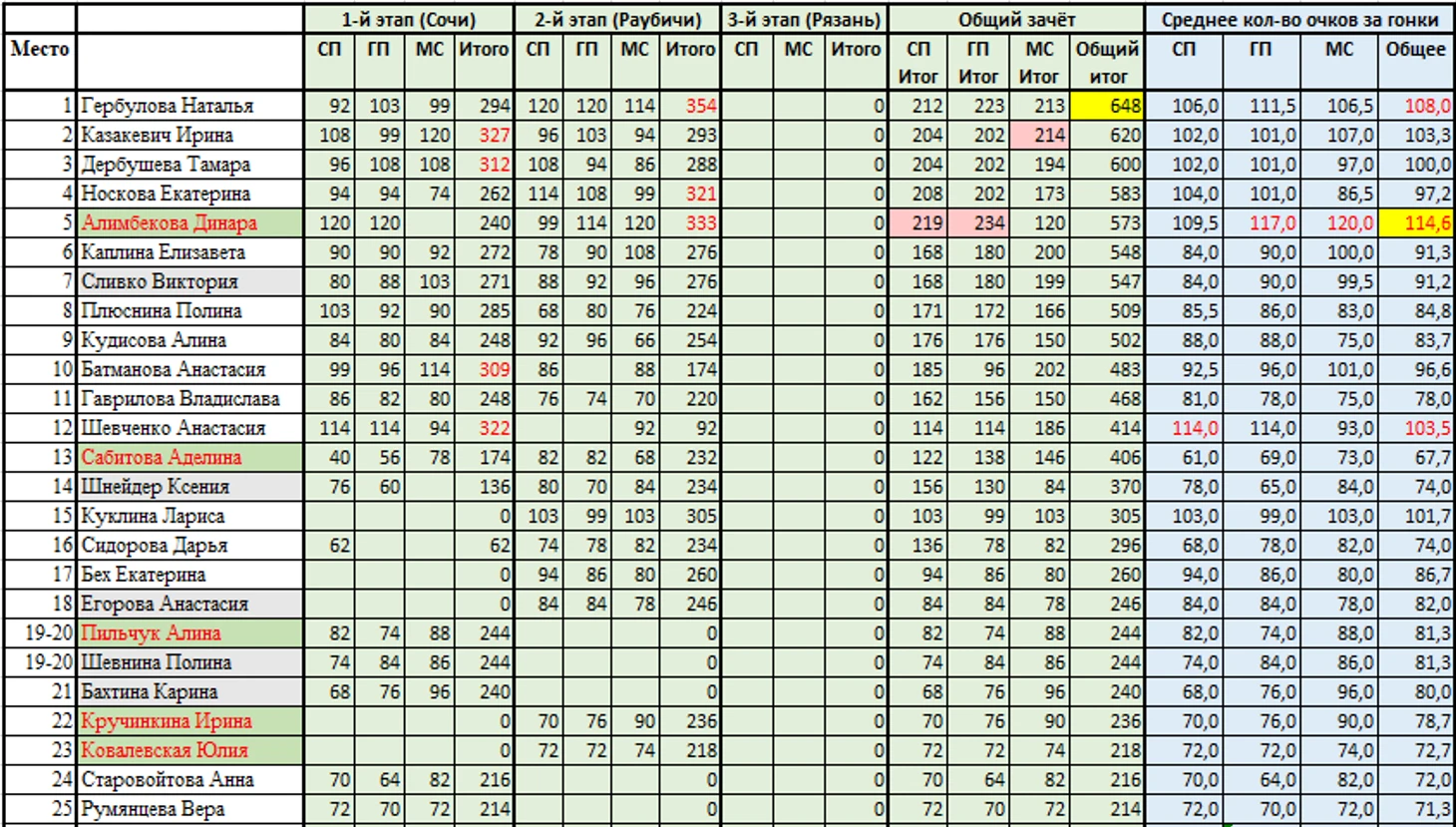
Task: Click the name cell Каплина Елизавета
Action: [189, 252]
